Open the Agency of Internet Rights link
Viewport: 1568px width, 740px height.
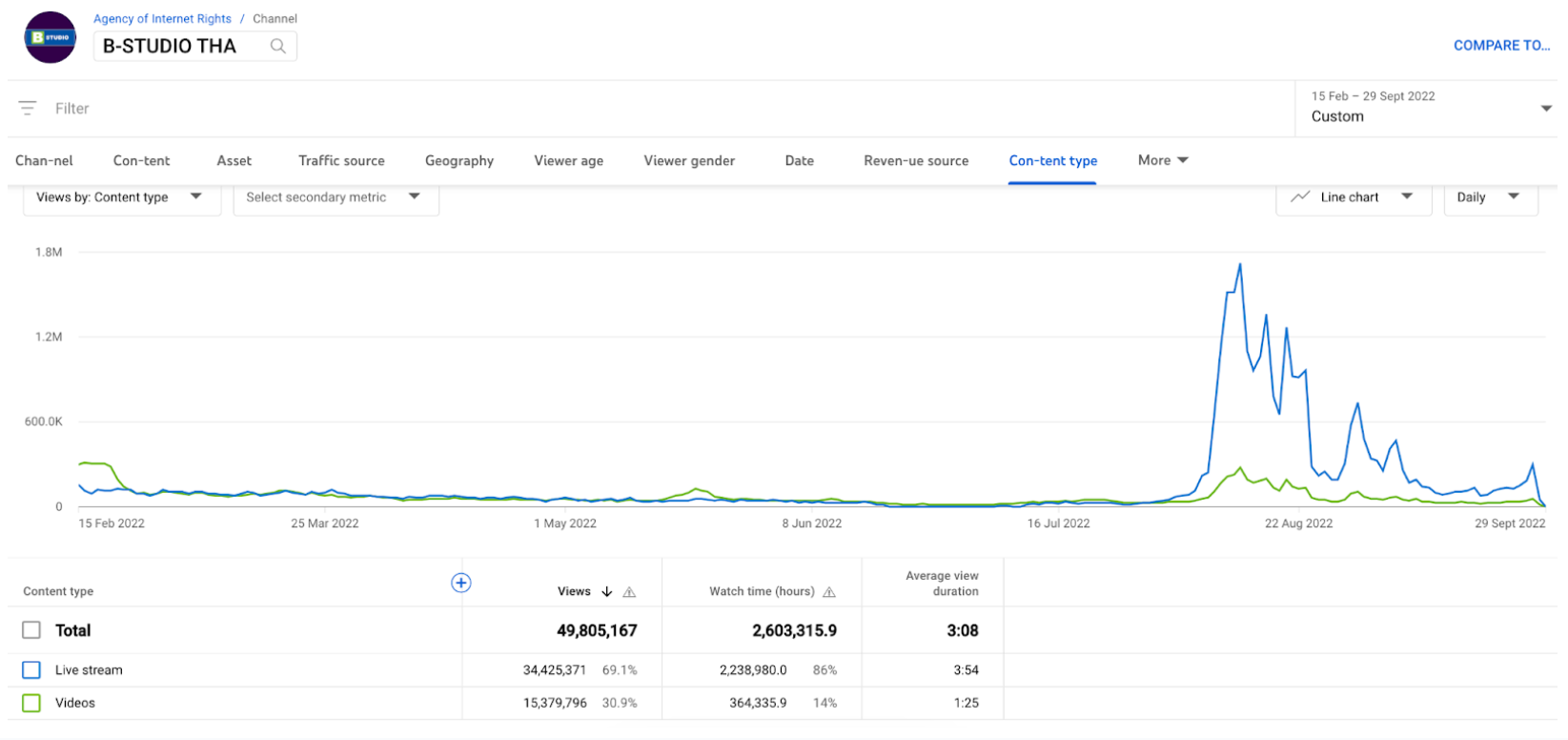pyautogui.click(x=162, y=19)
